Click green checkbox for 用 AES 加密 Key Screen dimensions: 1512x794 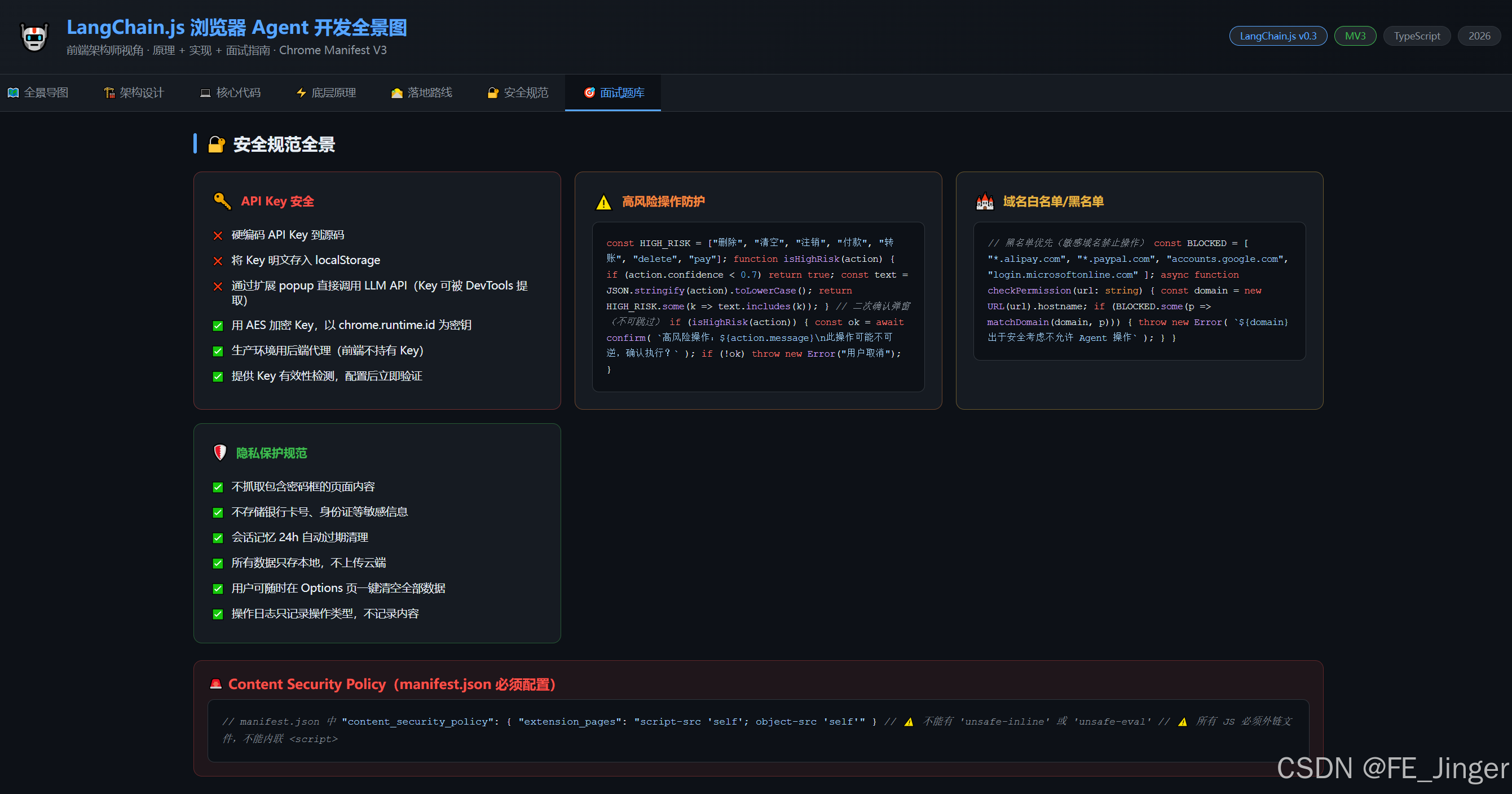tap(218, 326)
